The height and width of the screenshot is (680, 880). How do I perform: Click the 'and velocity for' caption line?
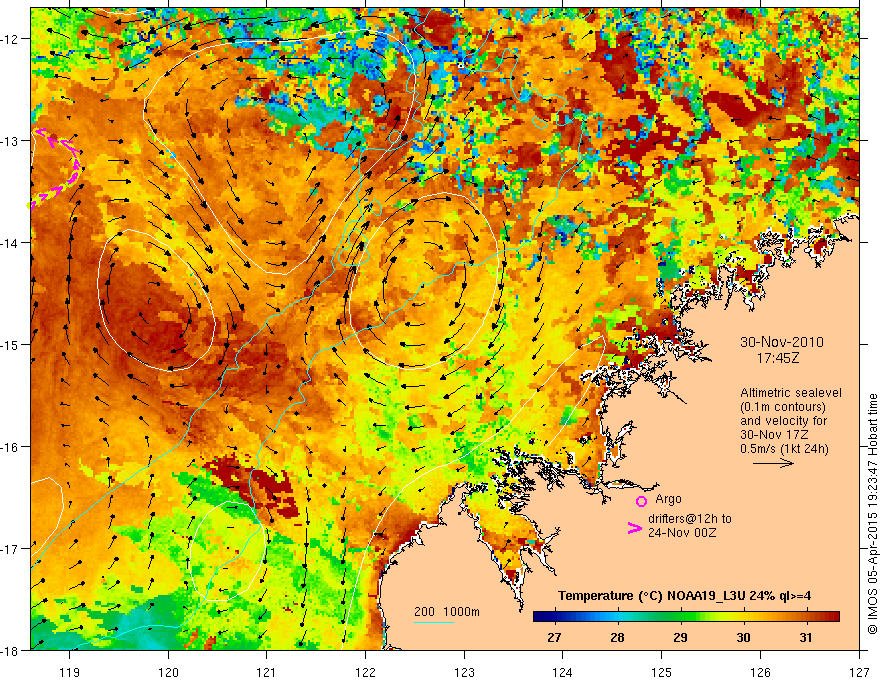pos(783,421)
